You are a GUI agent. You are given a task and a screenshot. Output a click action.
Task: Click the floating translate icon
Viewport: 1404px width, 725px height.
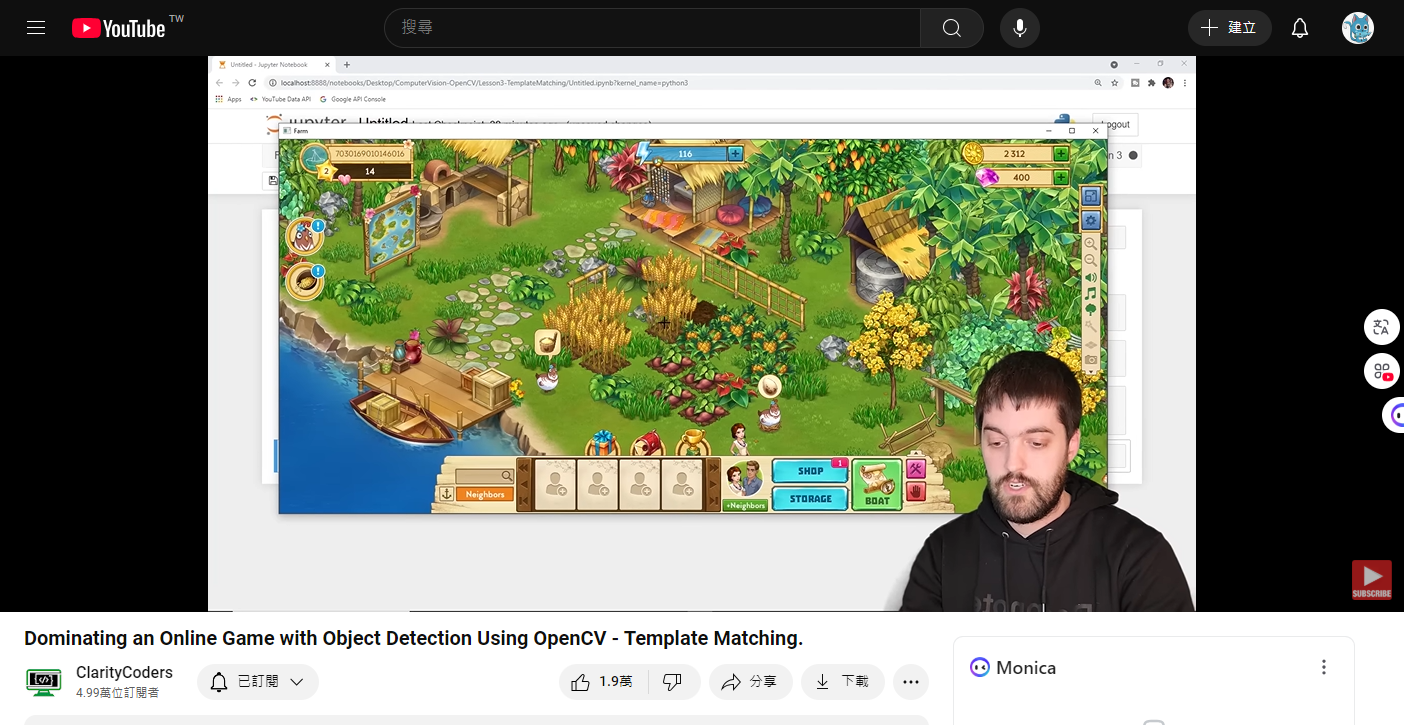pyautogui.click(x=1382, y=327)
